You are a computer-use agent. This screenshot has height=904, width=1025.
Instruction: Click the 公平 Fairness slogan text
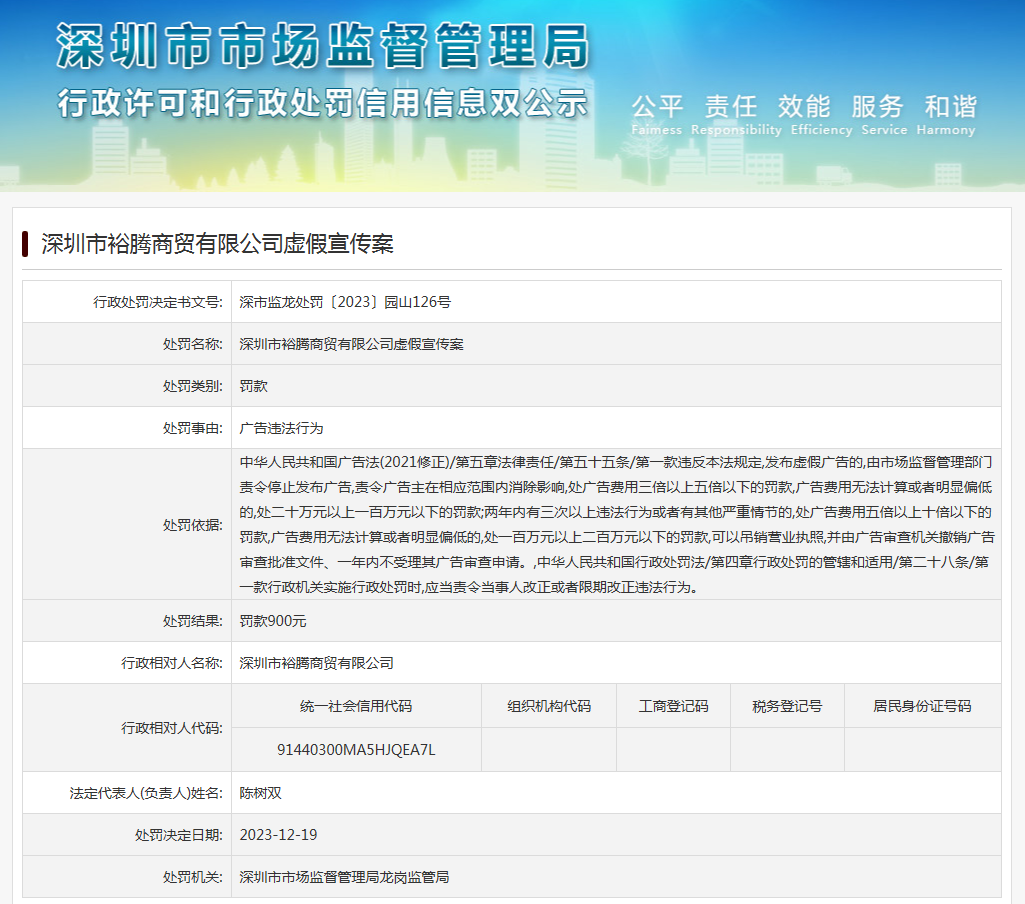point(657,107)
